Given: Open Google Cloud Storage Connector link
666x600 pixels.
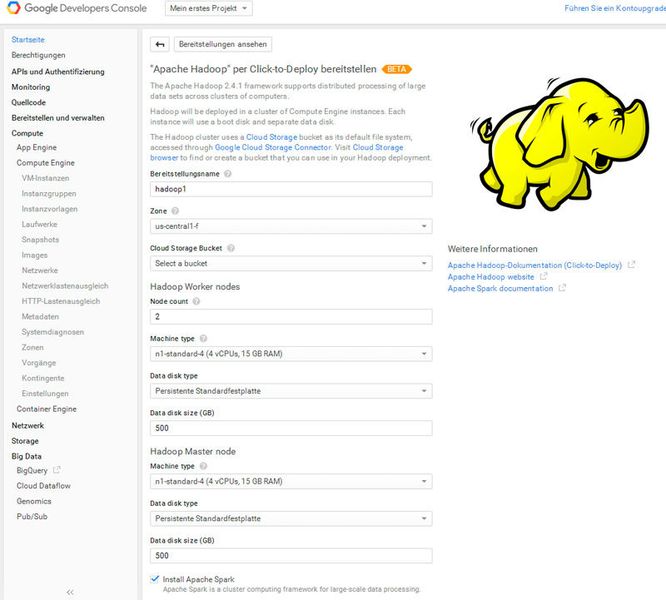Looking at the screenshot, I should tap(273, 147).
